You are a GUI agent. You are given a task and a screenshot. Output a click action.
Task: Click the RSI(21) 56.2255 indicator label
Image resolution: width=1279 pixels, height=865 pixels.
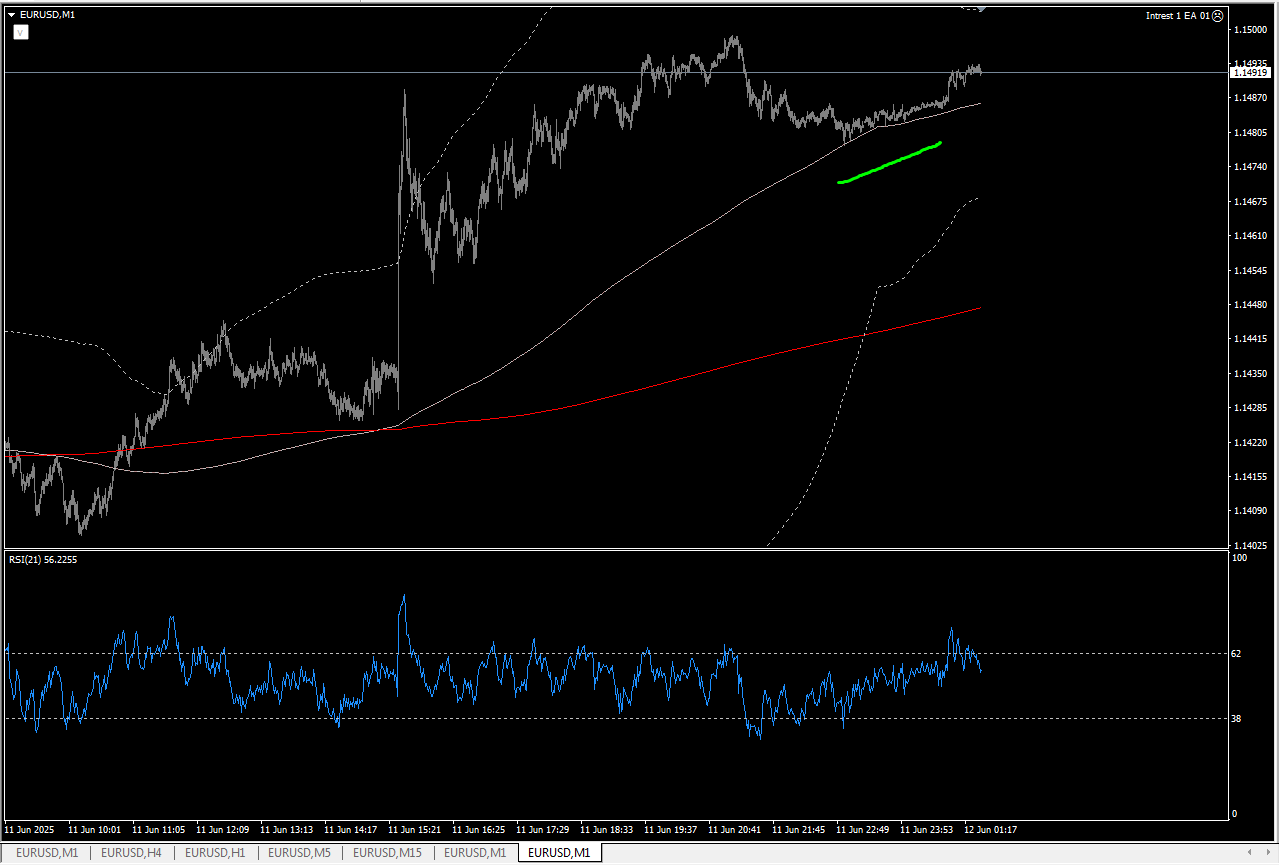[x=43, y=560]
